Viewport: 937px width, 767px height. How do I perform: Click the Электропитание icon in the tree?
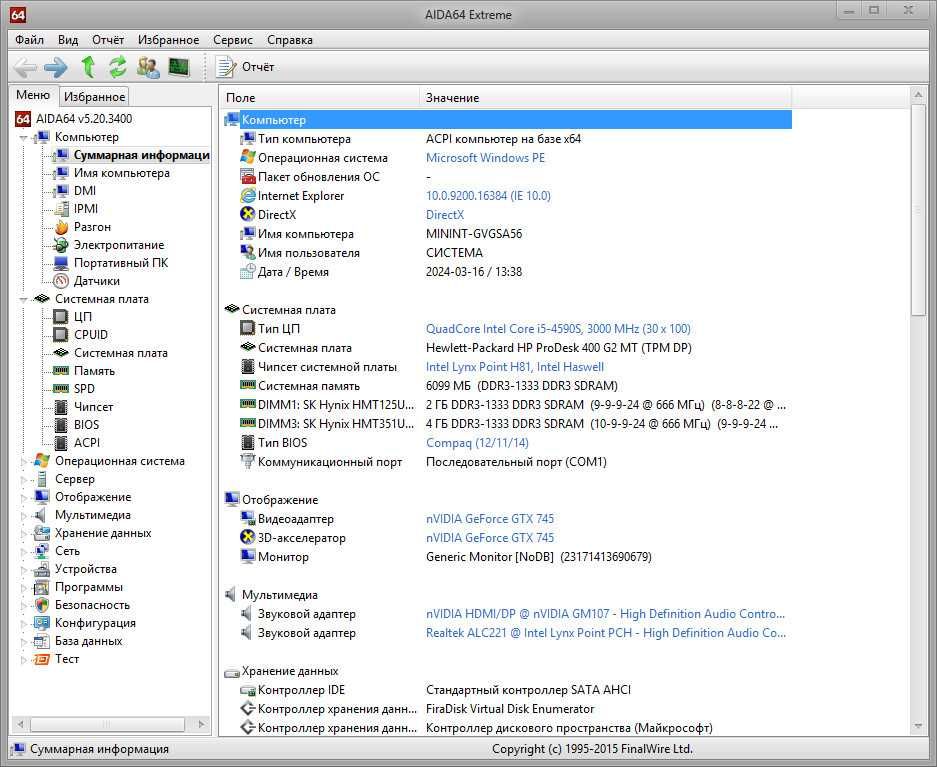click(x=61, y=245)
